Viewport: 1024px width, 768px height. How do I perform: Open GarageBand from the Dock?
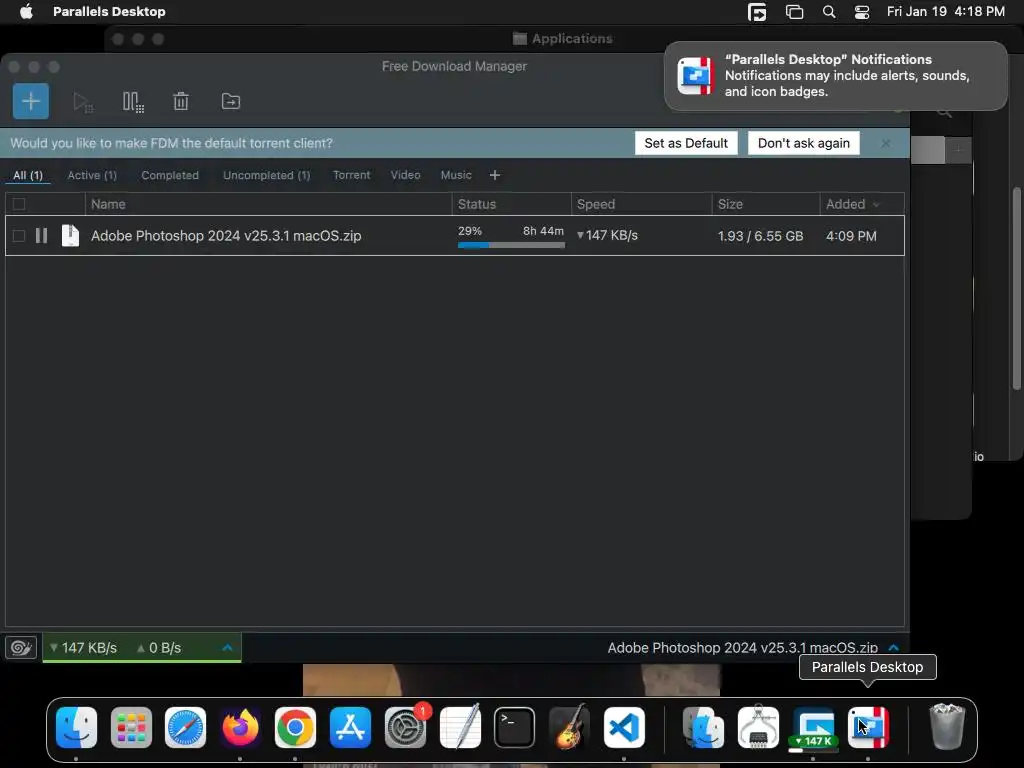569,728
